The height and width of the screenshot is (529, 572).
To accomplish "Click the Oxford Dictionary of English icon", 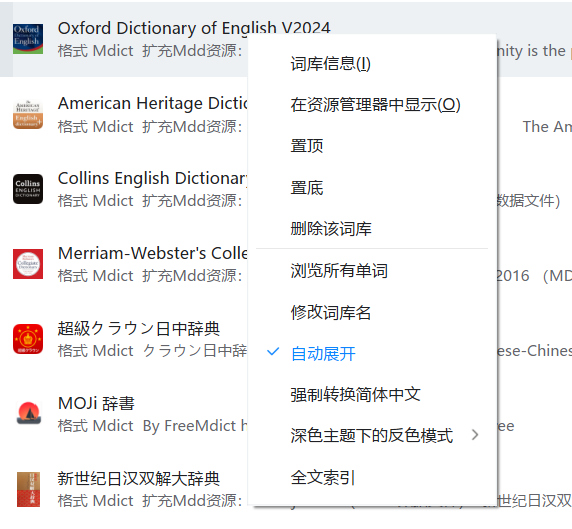I will point(28,39).
